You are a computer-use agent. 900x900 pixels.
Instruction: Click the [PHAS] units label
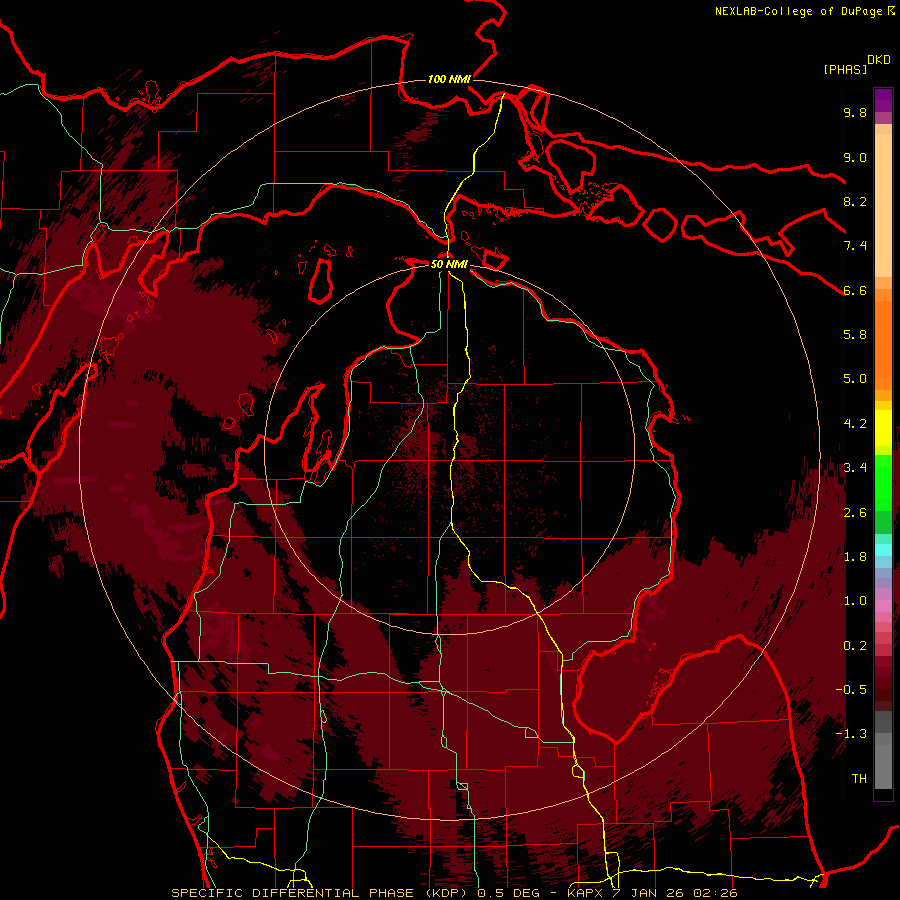click(845, 70)
